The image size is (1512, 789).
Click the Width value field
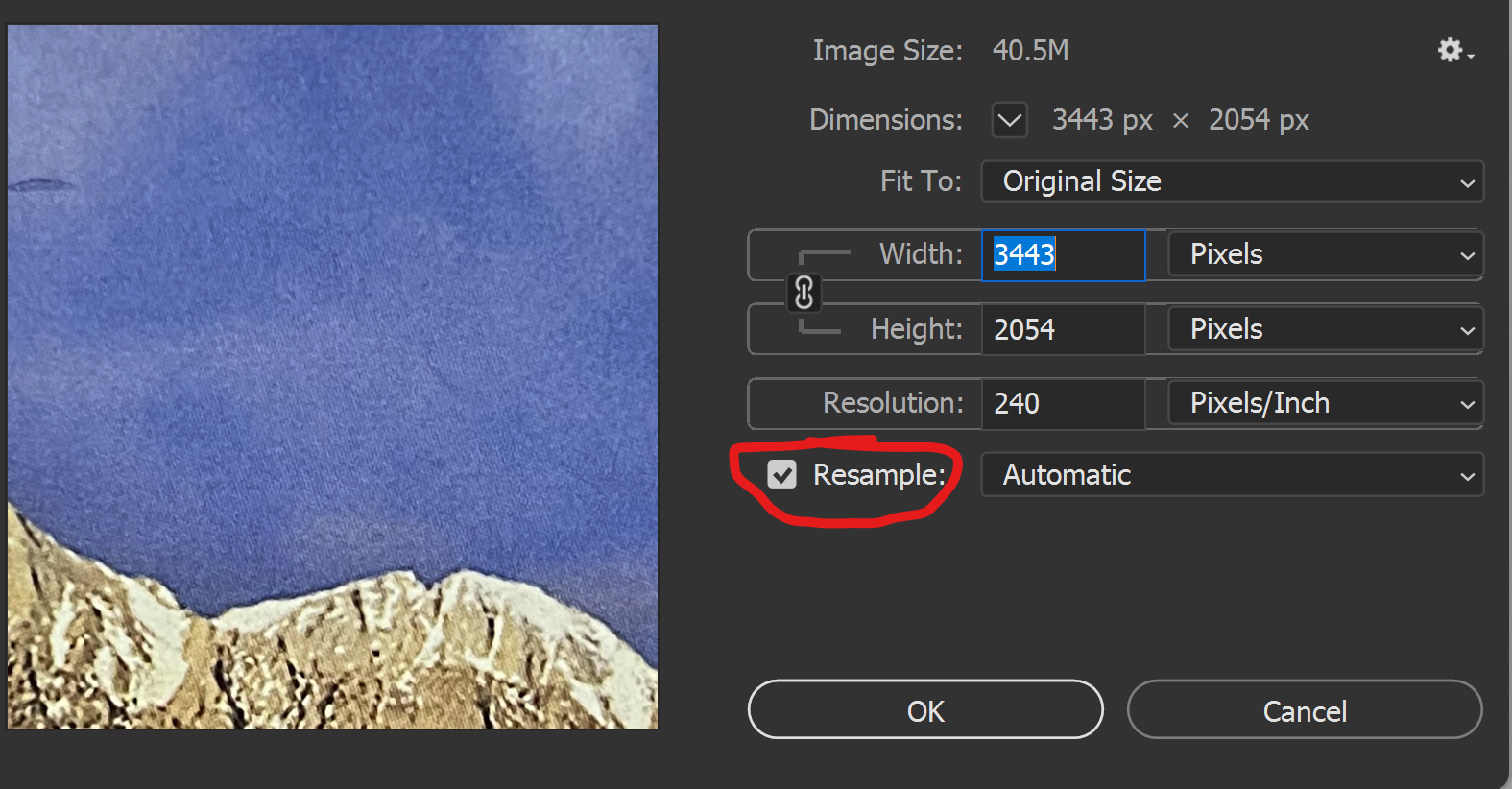(x=1063, y=255)
